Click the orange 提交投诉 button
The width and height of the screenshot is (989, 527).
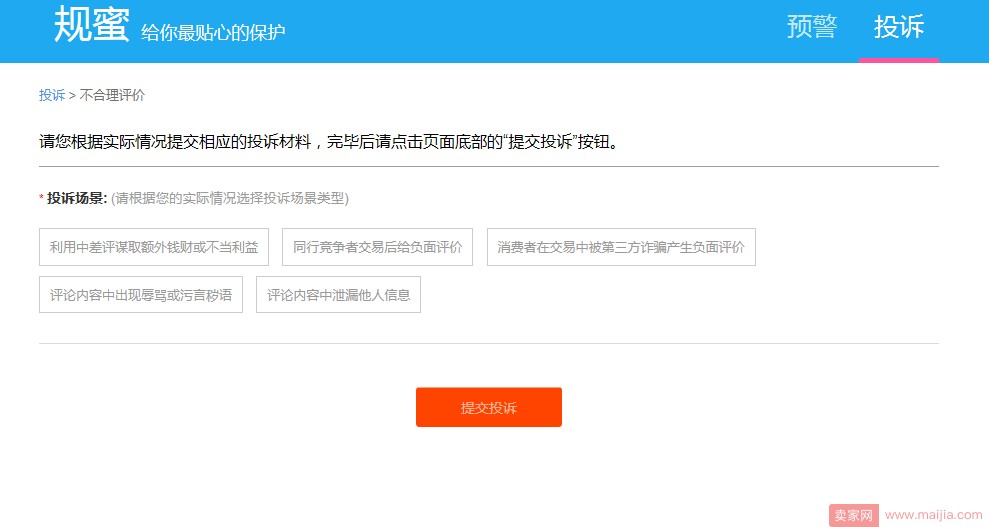[x=489, y=407]
